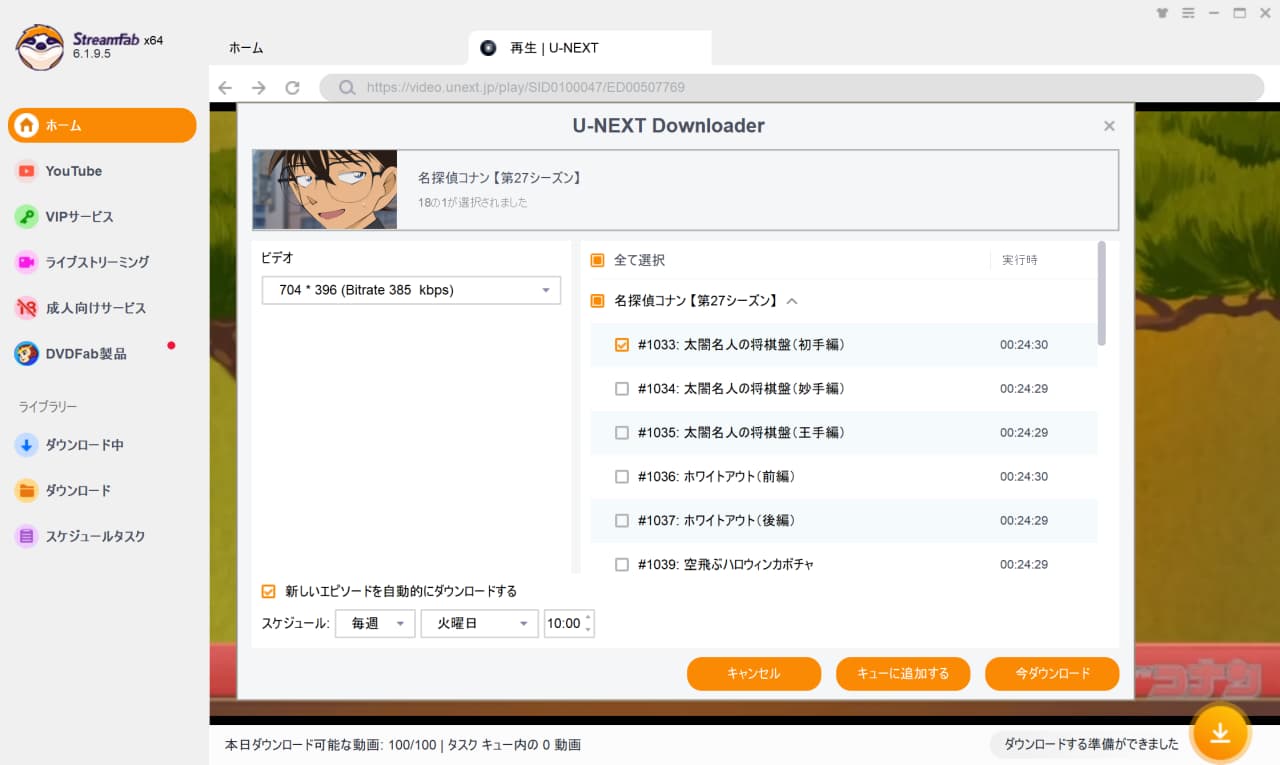Select episode title #1034 妙手編

coord(741,389)
